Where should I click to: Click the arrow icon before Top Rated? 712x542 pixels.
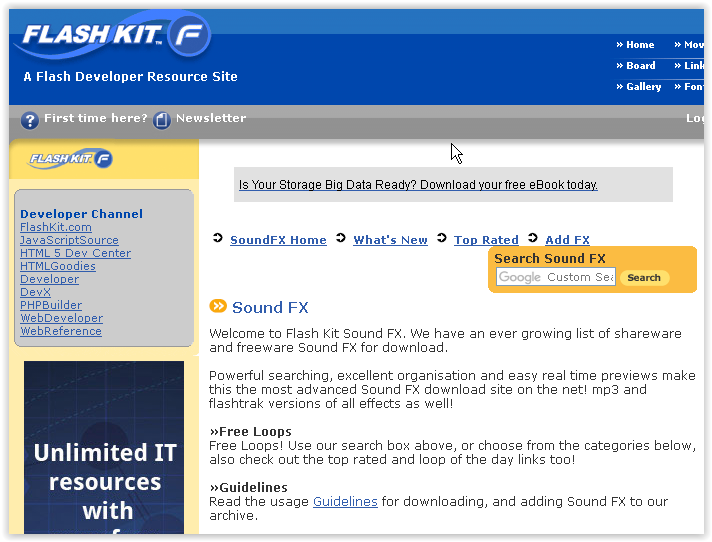pyautogui.click(x=442, y=238)
